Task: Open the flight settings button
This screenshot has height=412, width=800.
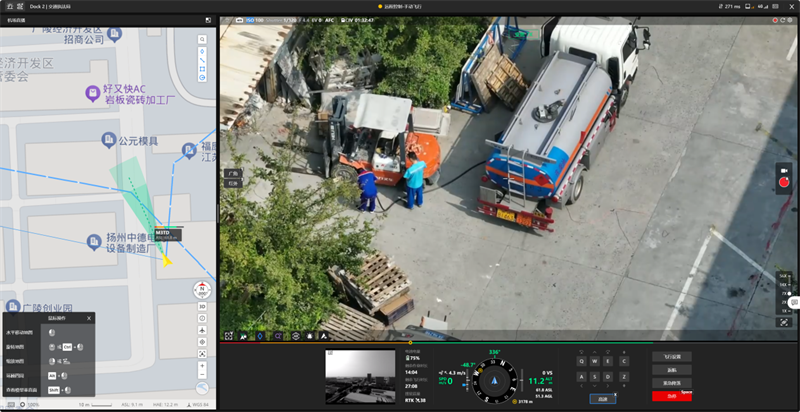Action: [x=671, y=356]
